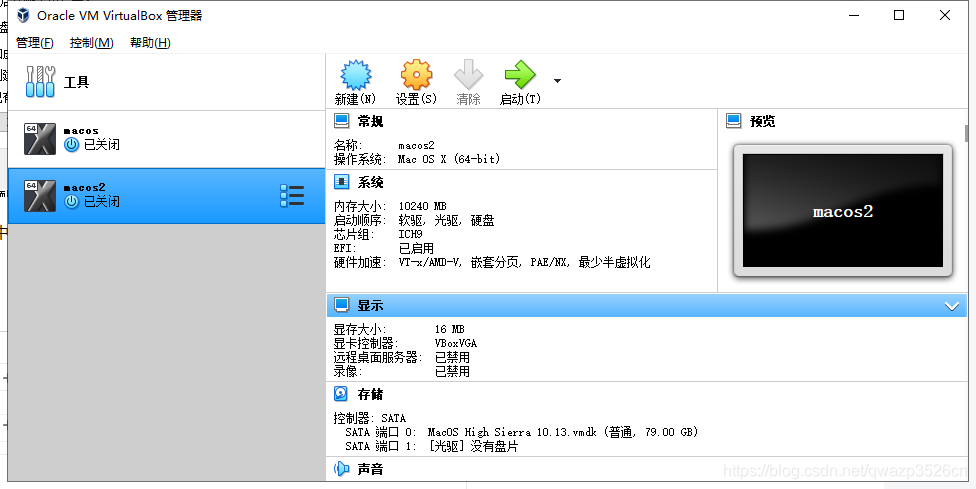Viewport: 976px width, 489px height.
Task: Click the 存储 storage disk icon
Action: click(x=341, y=393)
